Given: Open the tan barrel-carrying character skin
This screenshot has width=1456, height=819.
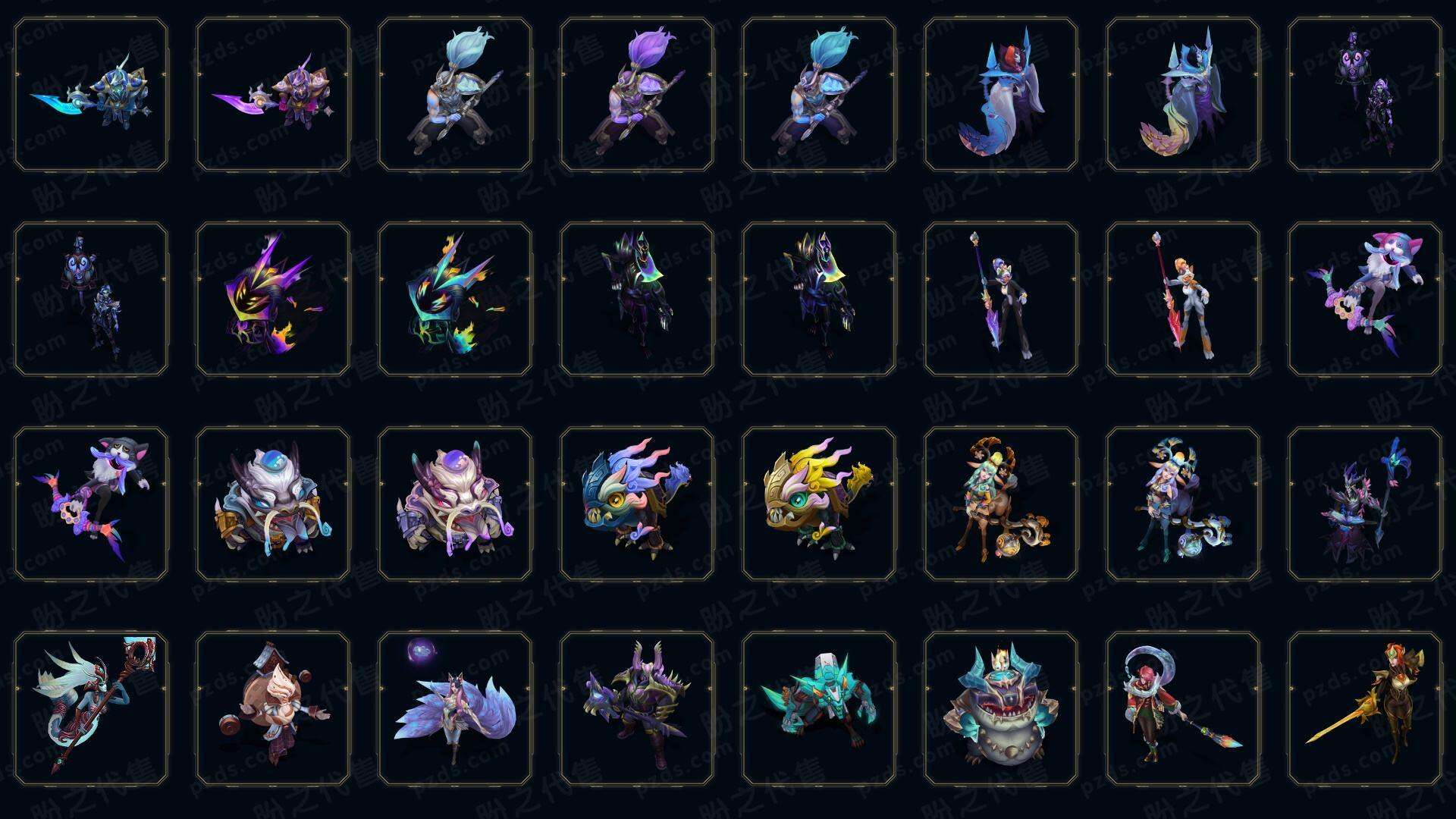Looking at the screenshot, I should (x=273, y=708).
